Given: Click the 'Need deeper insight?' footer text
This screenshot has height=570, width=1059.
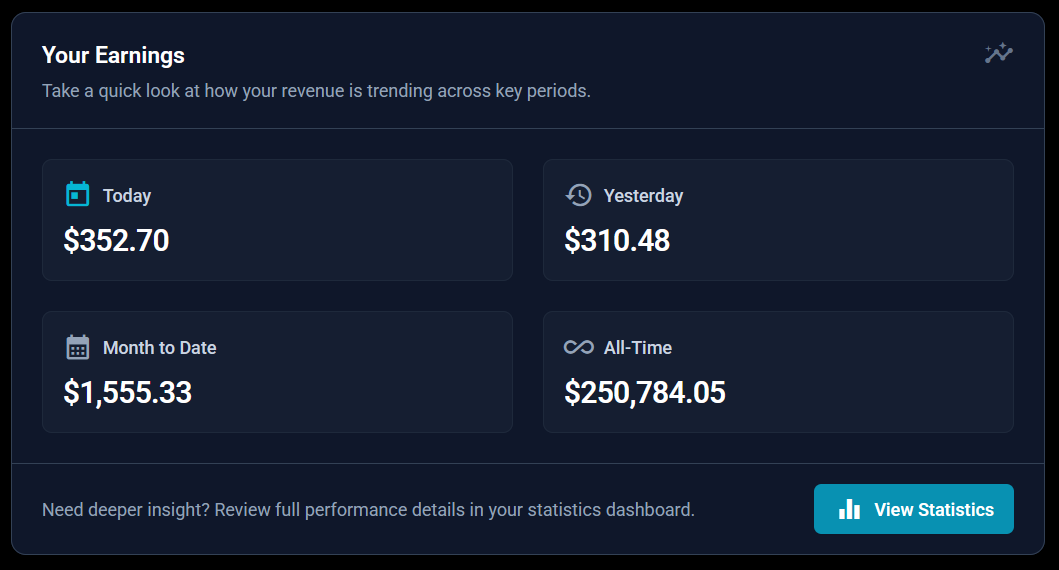Looking at the screenshot, I should coord(368,510).
